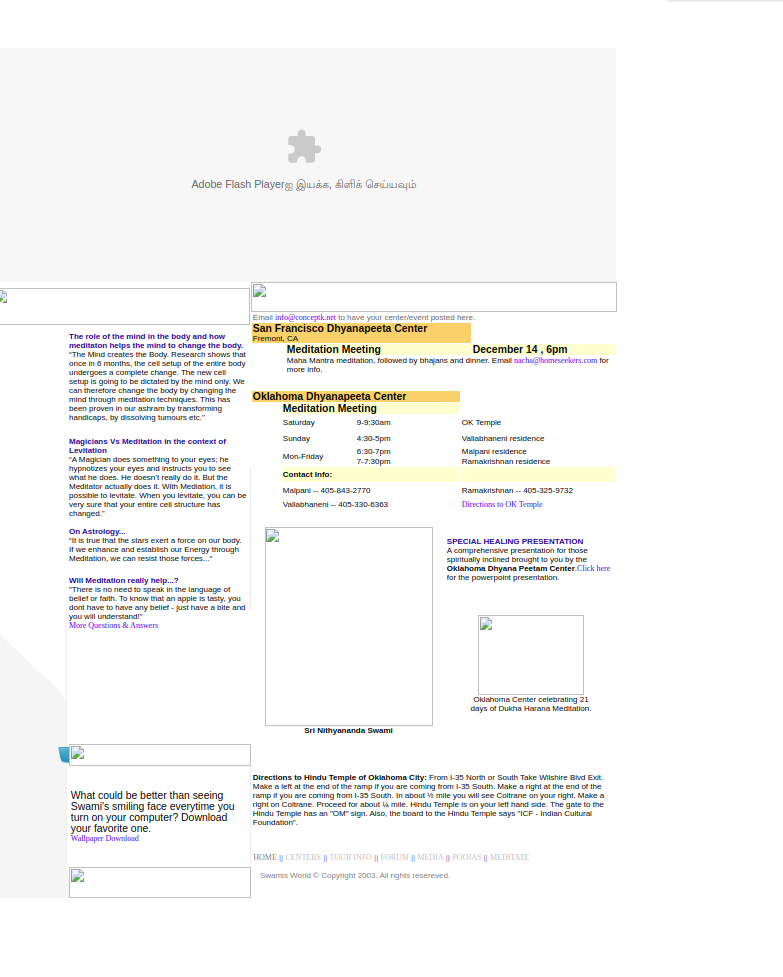Open More Questions & Answers link

click(113, 626)
